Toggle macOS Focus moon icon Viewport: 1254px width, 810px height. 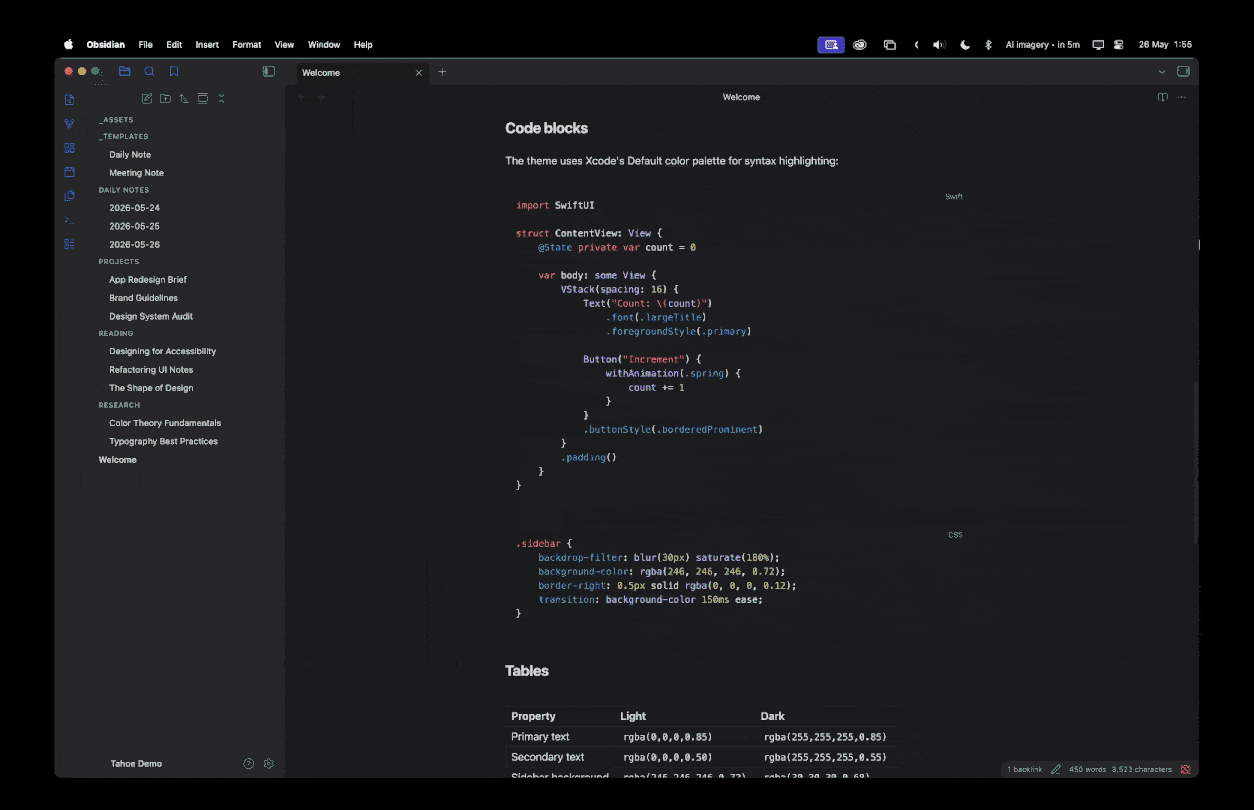(965, 45)
